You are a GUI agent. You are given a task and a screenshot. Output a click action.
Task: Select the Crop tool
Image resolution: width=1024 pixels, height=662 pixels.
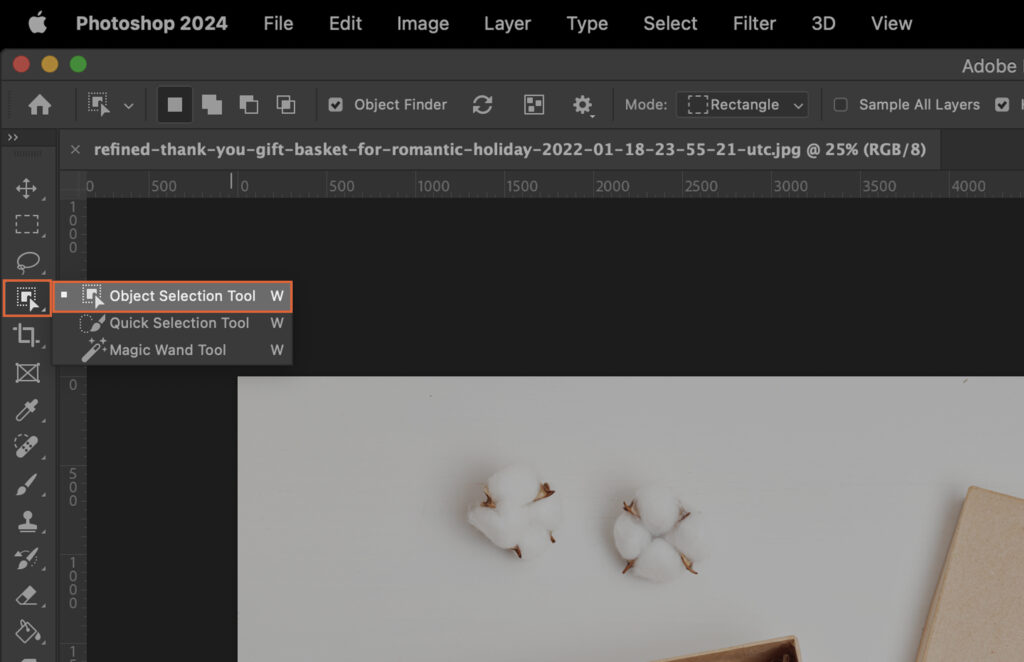tap(27, 336)
